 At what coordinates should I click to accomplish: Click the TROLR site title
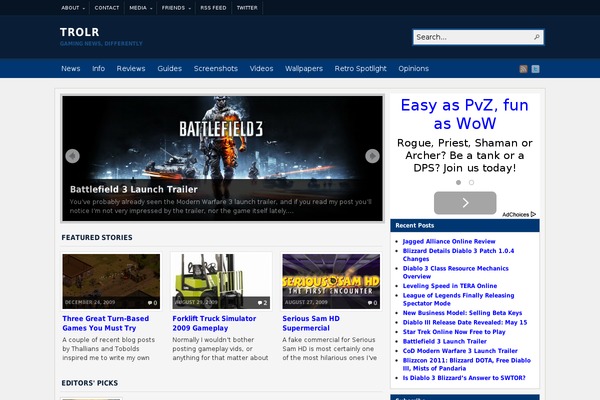point(80,32)
